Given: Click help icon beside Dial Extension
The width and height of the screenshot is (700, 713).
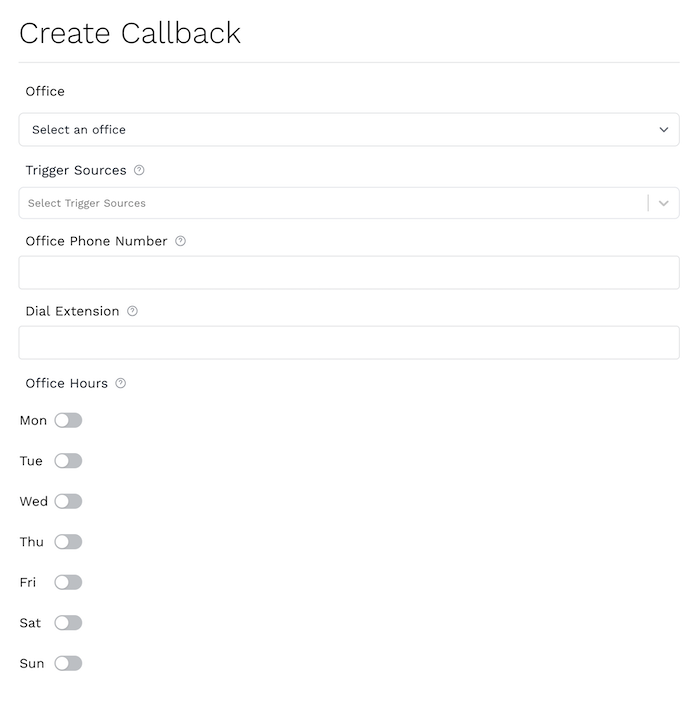Looking at the screenshot, I should pyautogui.click(x=132, y=311).
